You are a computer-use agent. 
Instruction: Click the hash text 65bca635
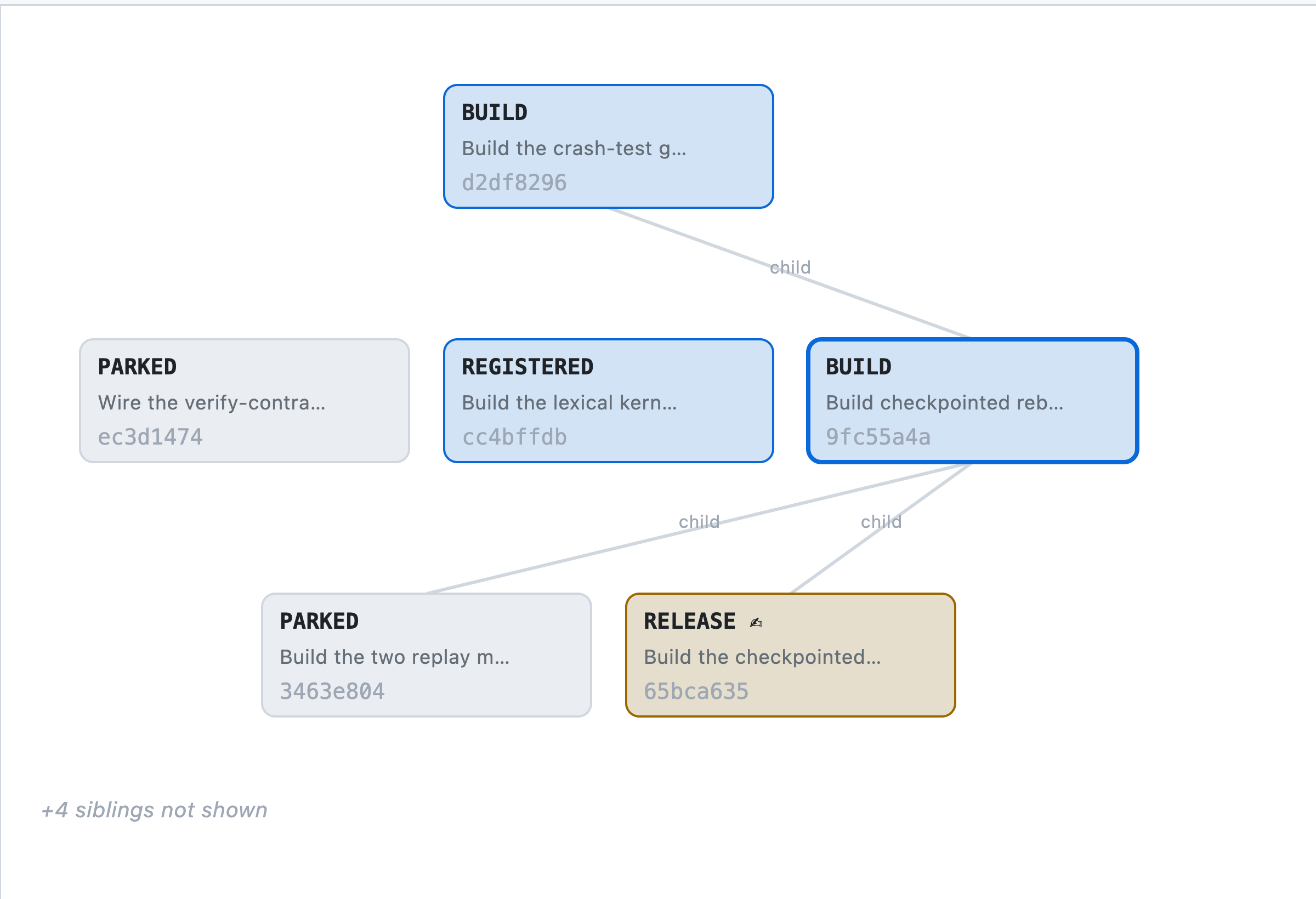click(696, 691)
